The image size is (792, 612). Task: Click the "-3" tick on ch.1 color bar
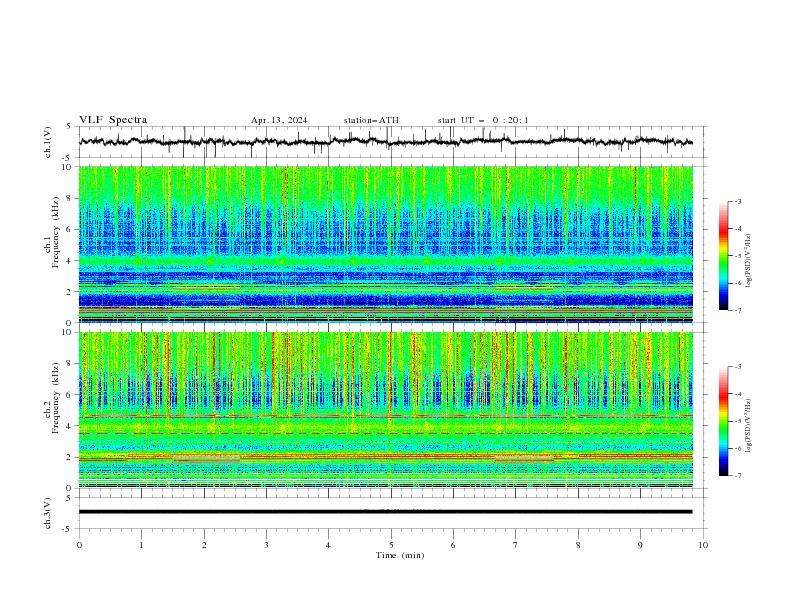[738, 201]
